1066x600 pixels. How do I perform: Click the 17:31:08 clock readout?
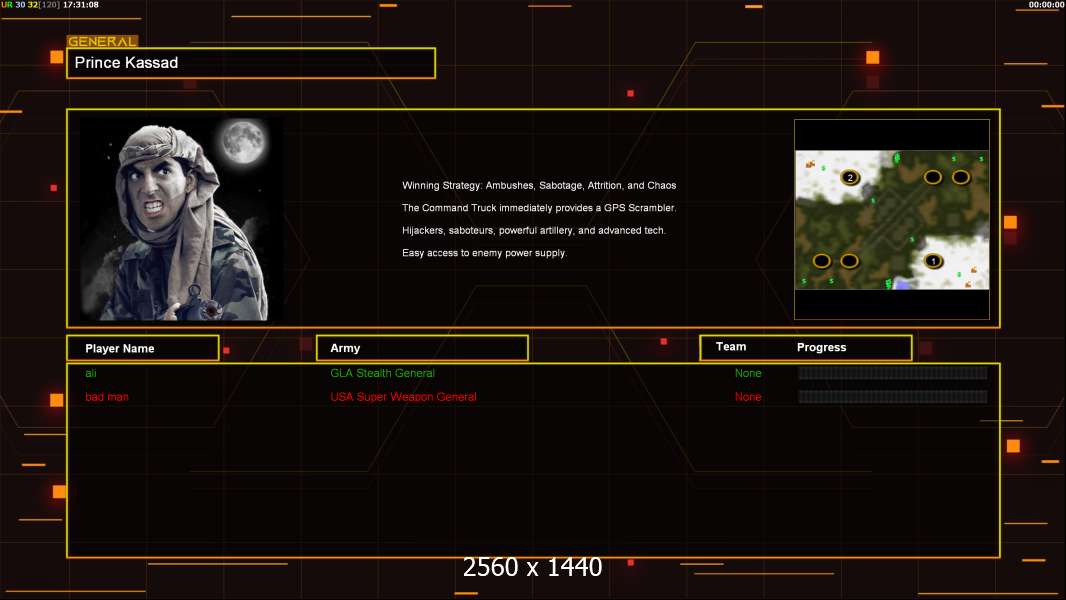(81, 5)
